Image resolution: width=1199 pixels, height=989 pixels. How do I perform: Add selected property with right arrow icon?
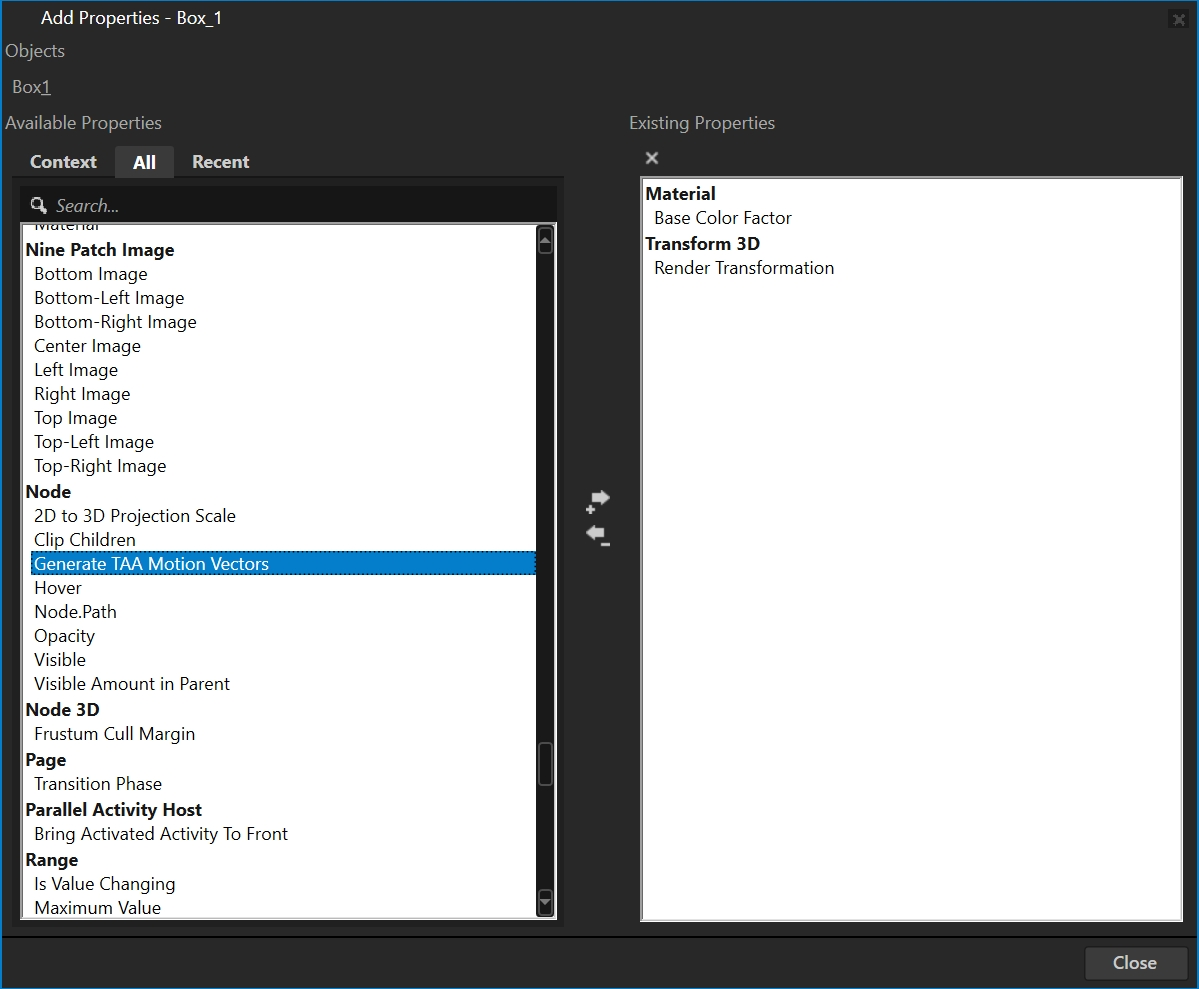(x=598, y=500)
